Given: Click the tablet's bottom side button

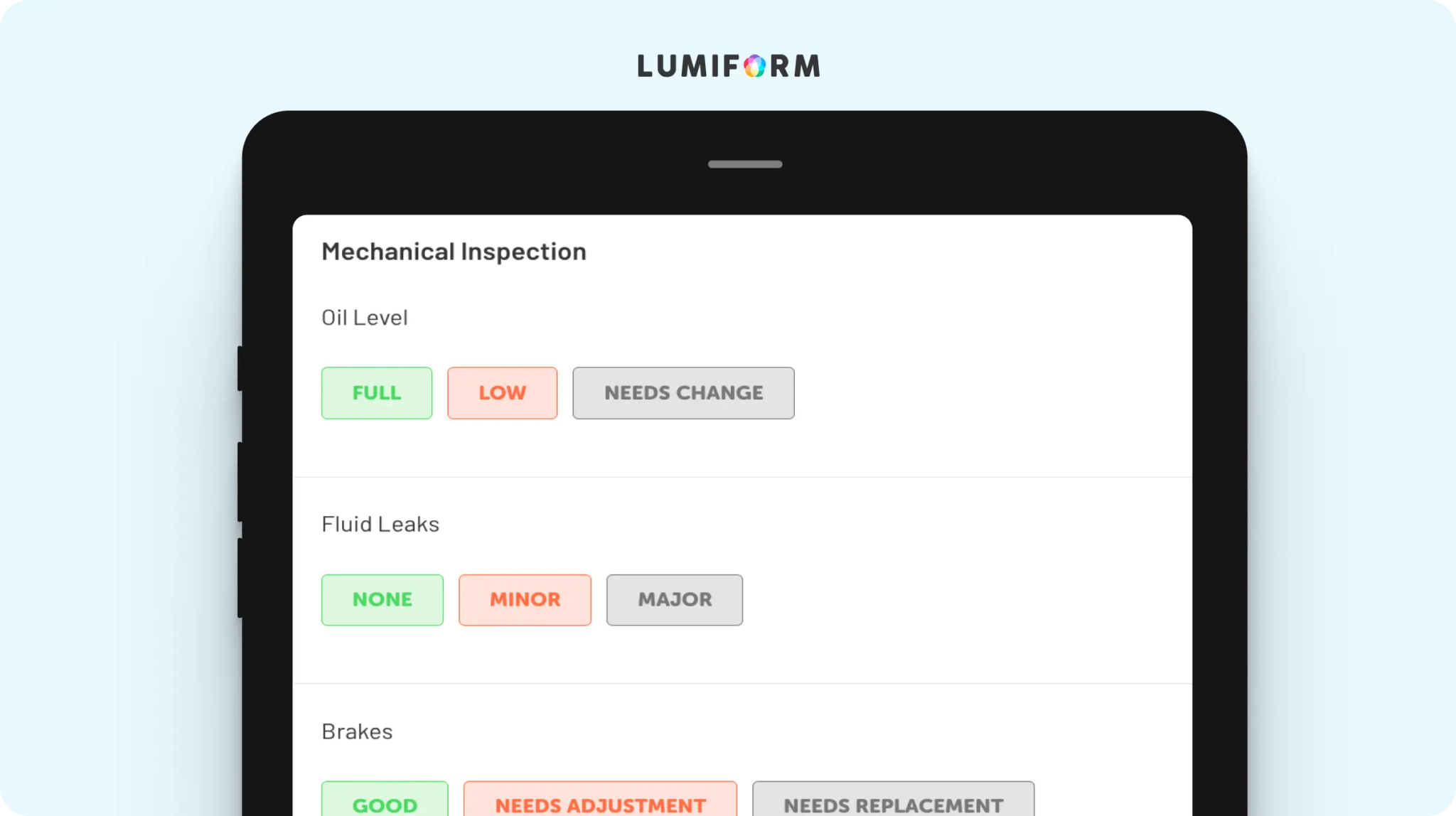Looking at the screenshot, I should pyautogui.click(x=240, y=578).
